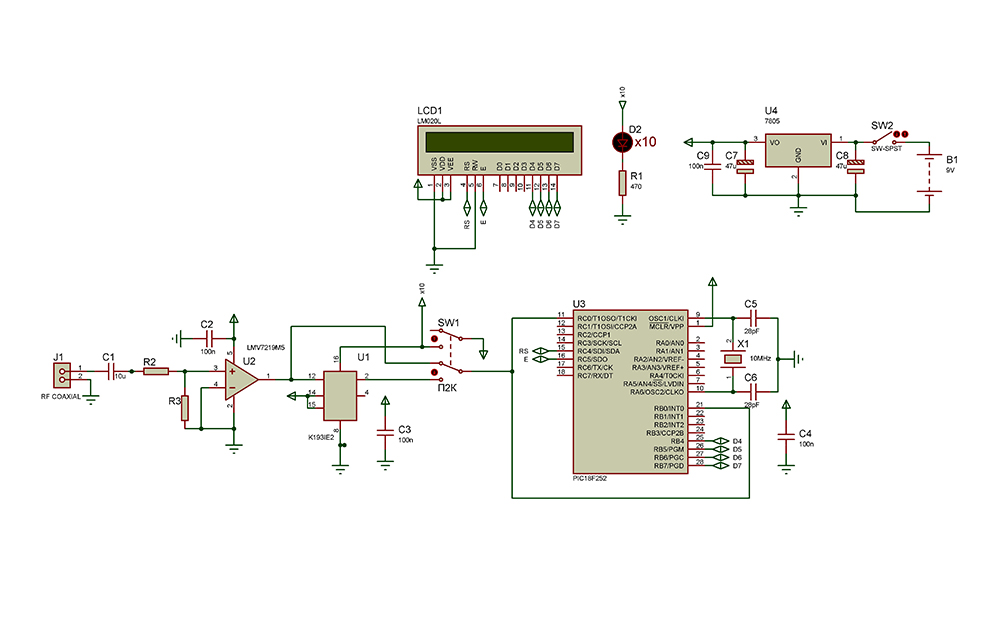Click resistor R3 near the comparator input

[185, 410]
